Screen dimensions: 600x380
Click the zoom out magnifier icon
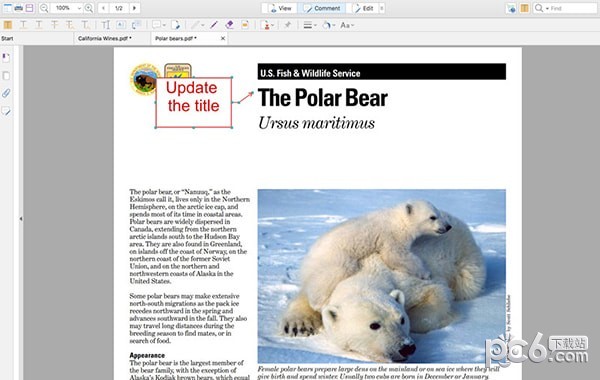pos(44,8)
